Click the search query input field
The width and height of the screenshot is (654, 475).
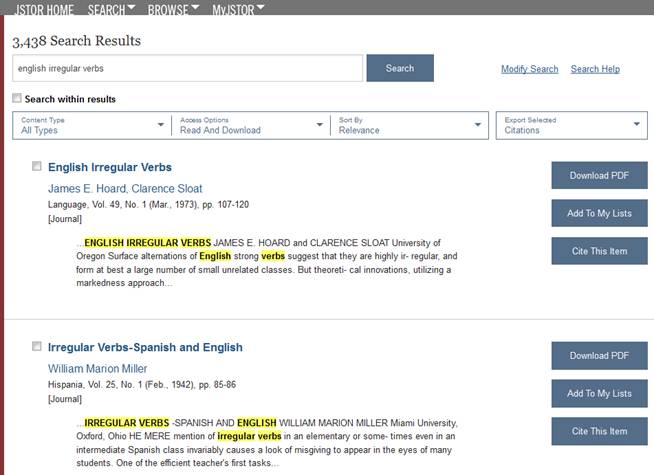(x=188, y=68)
